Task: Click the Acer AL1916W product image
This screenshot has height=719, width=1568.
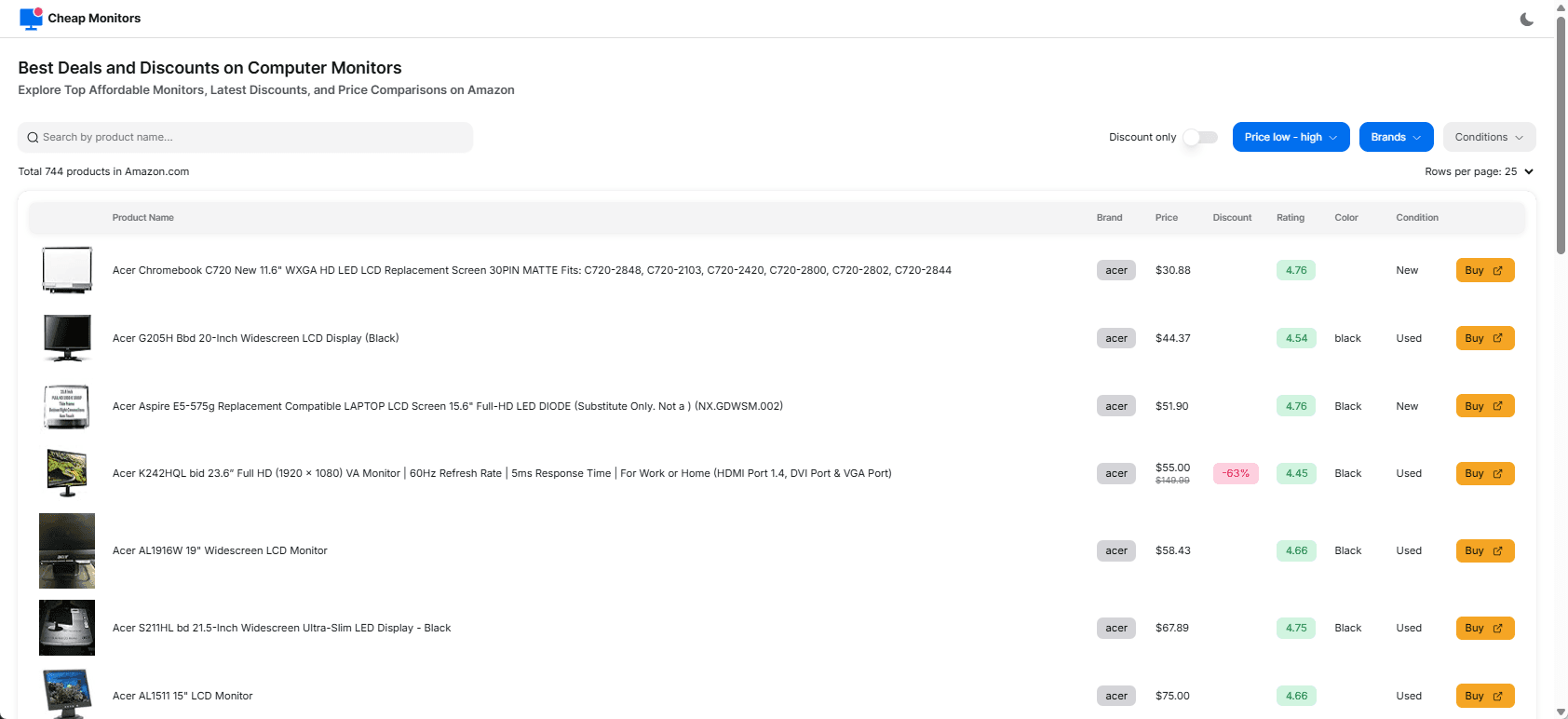Action: tap(67, 550)
